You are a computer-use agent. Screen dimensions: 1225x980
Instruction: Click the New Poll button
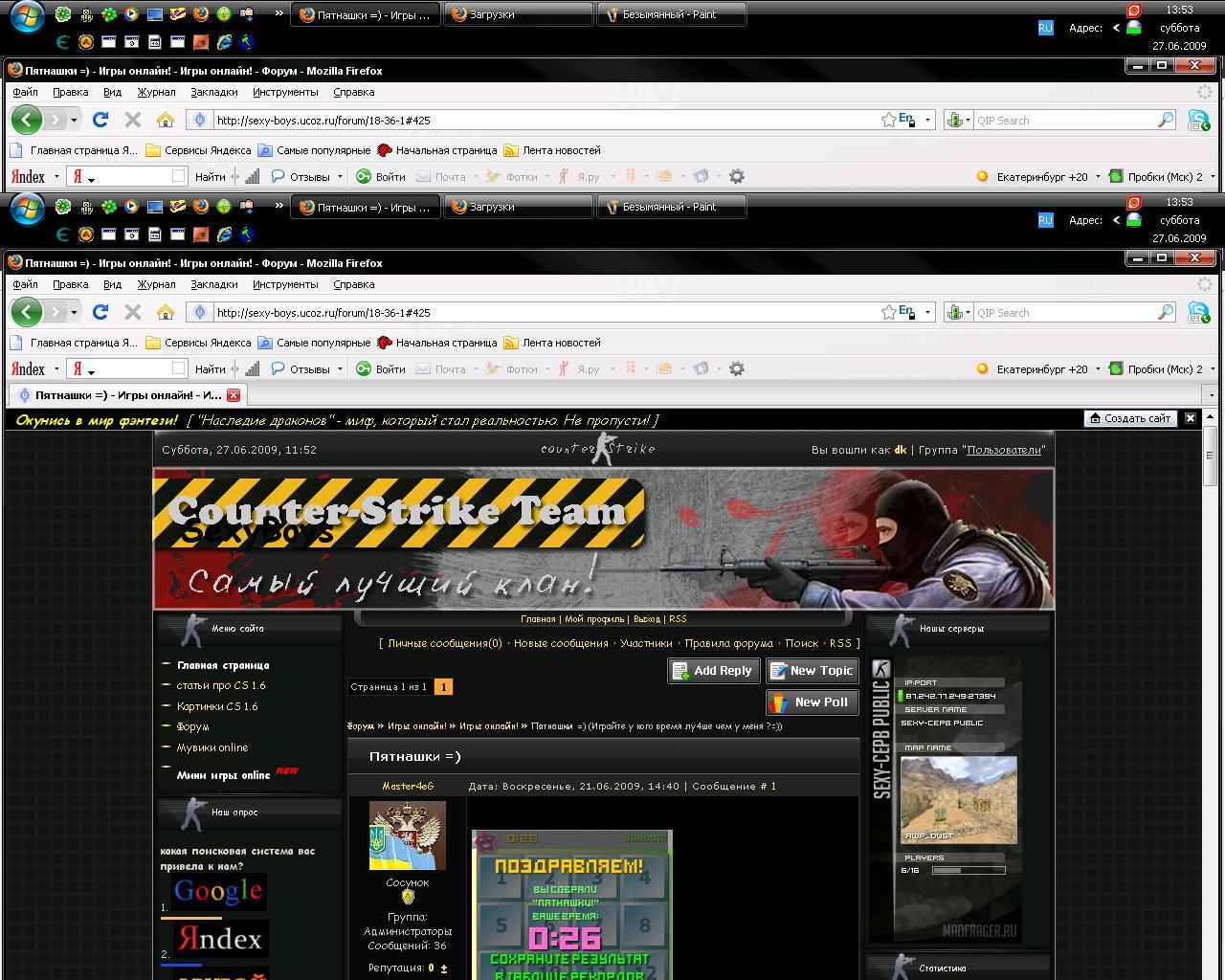(x=813, y=702)
